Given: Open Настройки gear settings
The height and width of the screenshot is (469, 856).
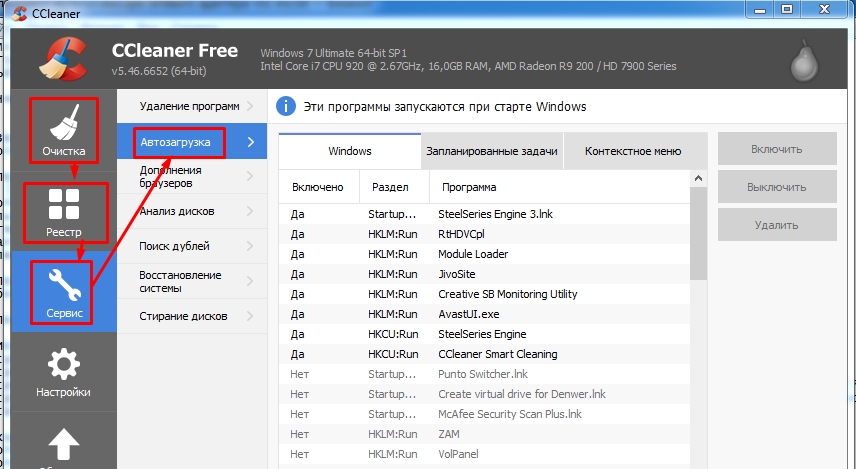Looking at the screenshot, I should (63, 372).
